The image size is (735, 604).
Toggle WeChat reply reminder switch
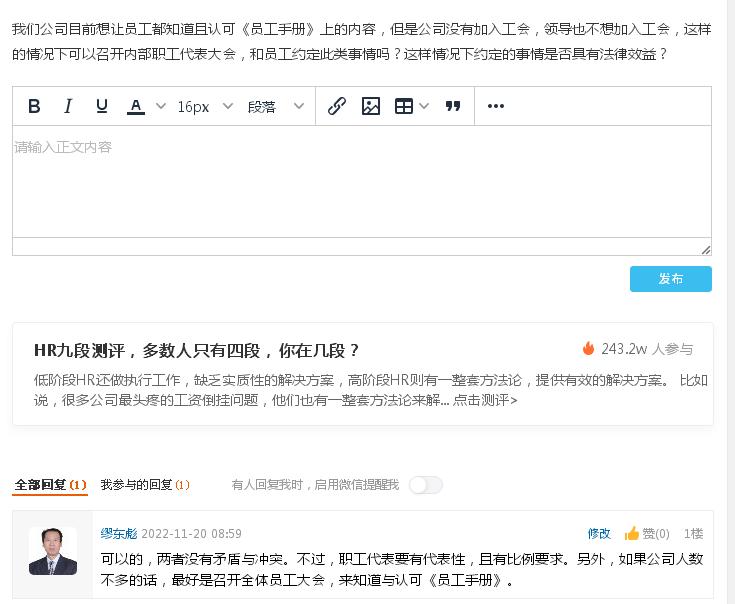pyautogui.click(x=426, y=485)
